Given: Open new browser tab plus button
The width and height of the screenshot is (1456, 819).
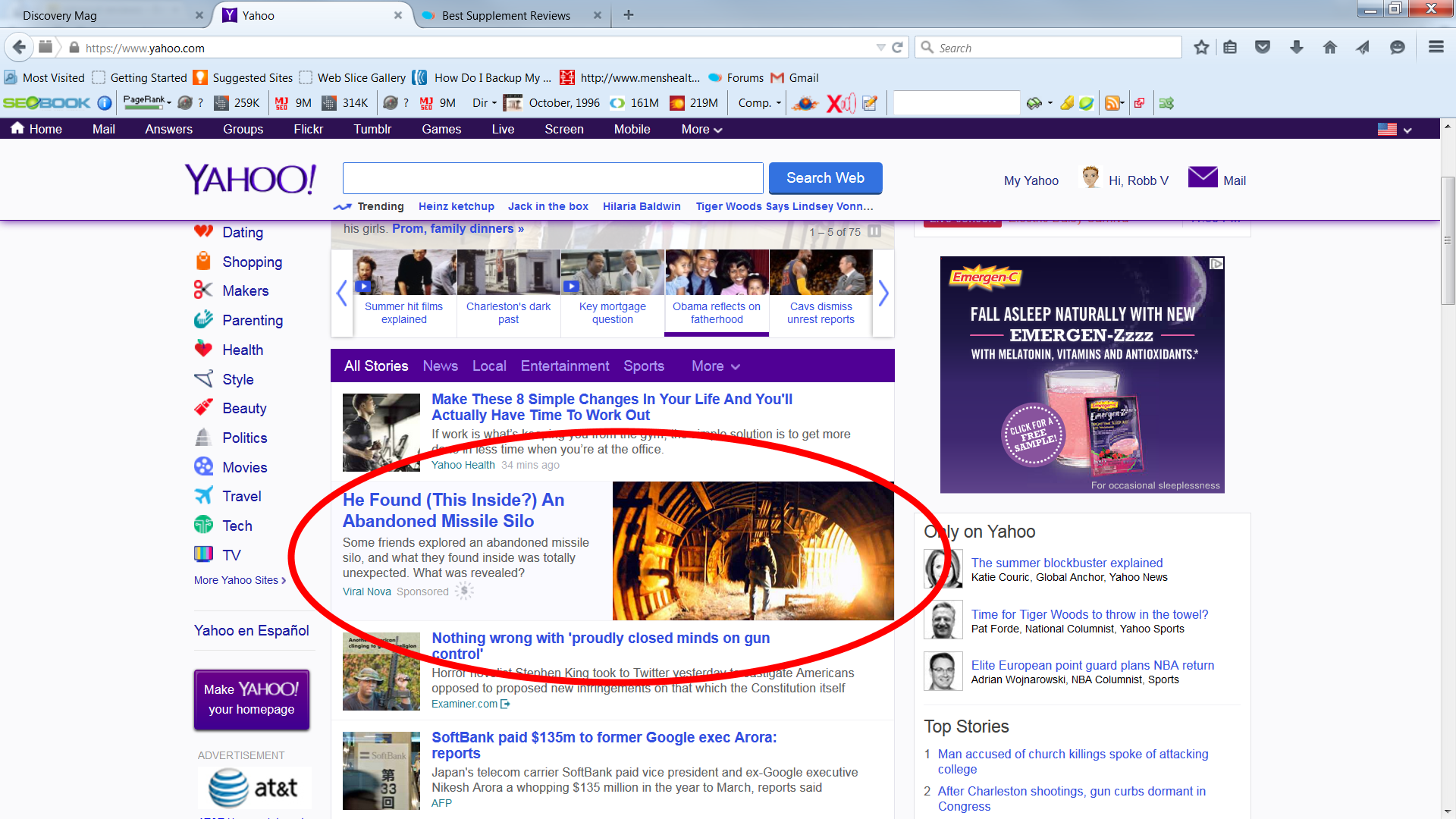Looking at the screenshot, I should pyautogui.click(x=629, y=14).
